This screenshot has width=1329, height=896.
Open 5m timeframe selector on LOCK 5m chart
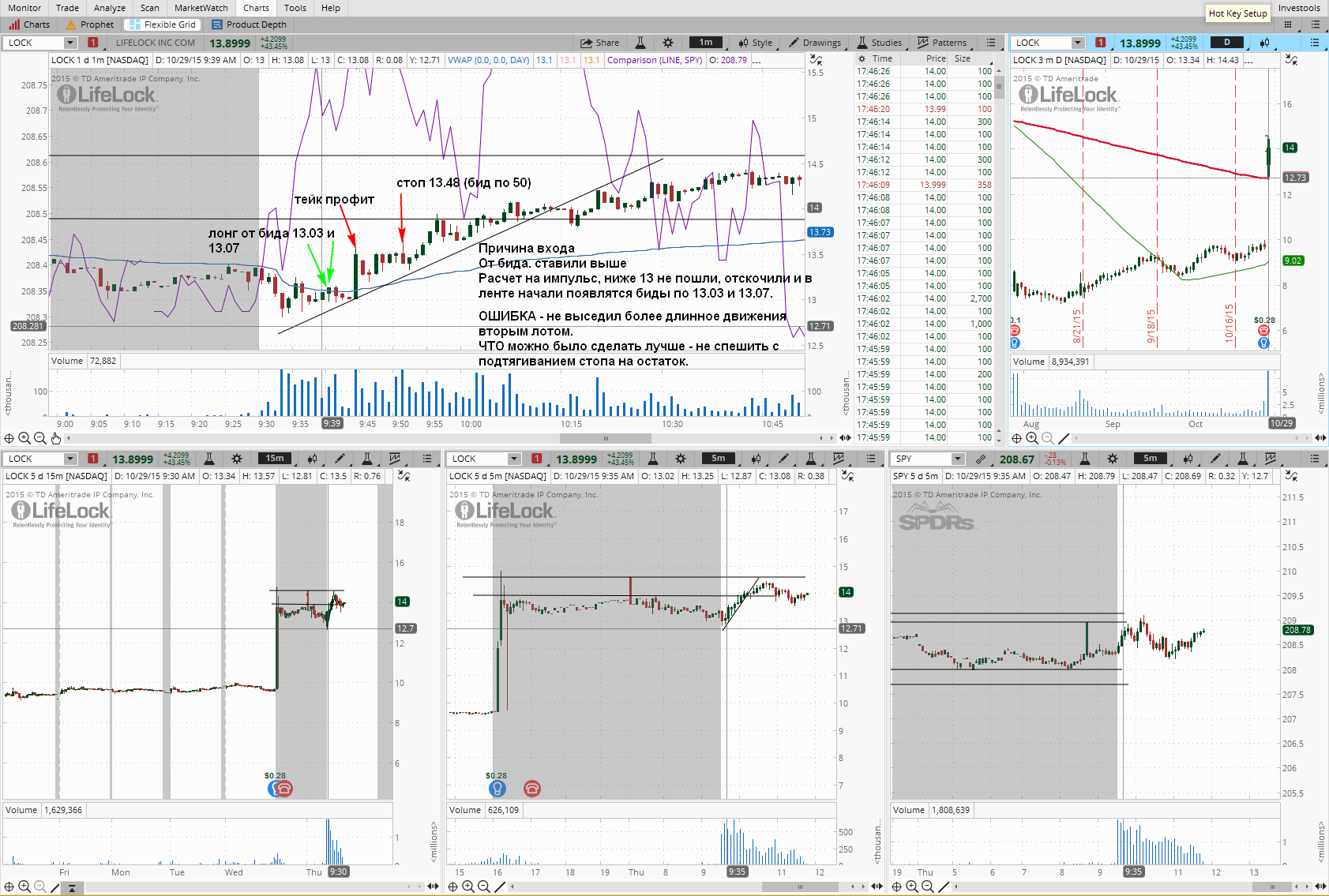[718, 459]
